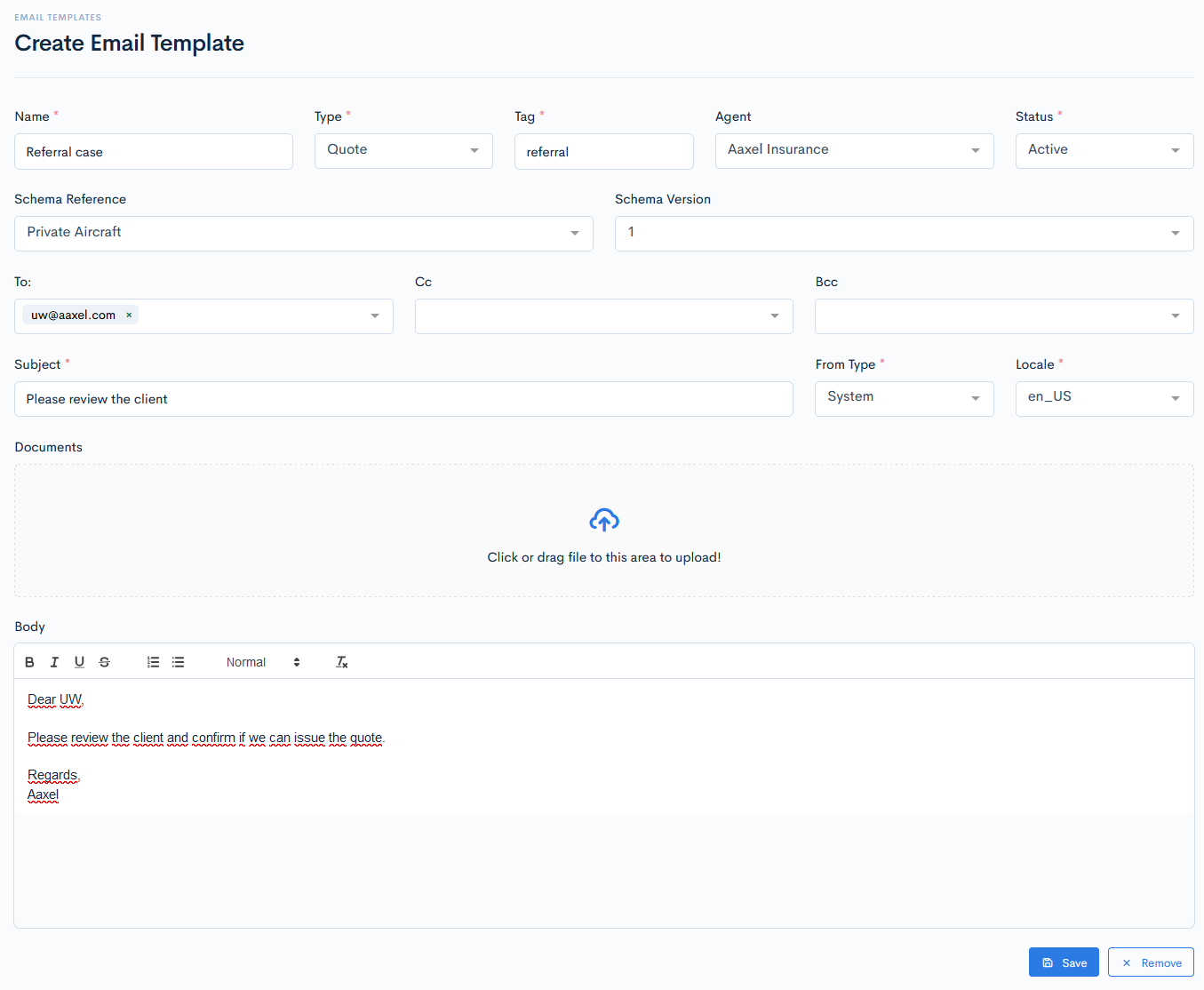Open the Type dropdown showing Quote

pyautogui.click(x=403, y=151)
